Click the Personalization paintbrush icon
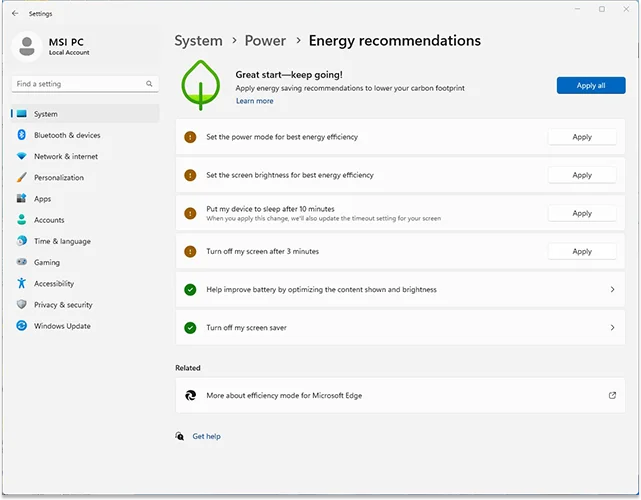The height and width of the screenshot is (500, 641). point(22,177)
